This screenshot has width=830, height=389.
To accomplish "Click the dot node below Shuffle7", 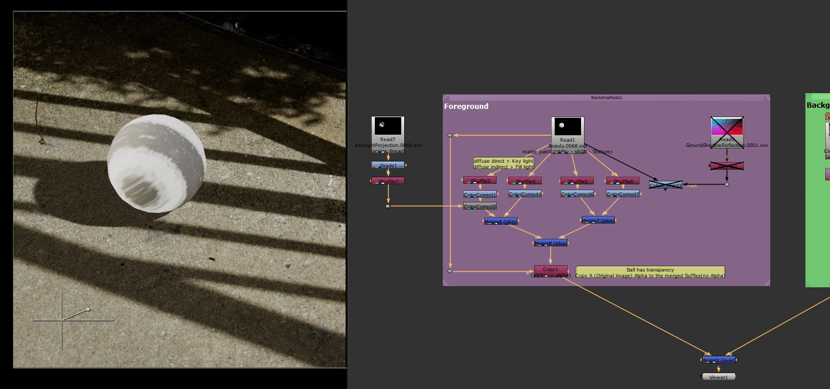I will 387,206.
